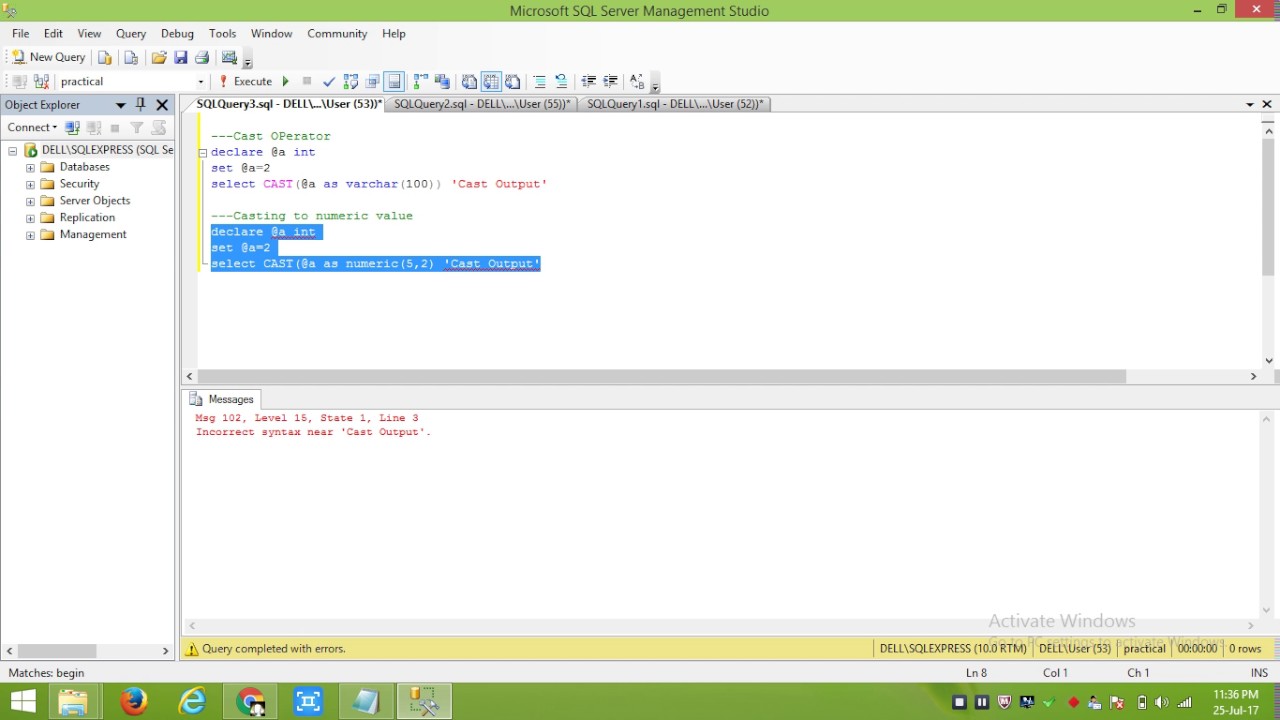Click the Activity Monitor toolbar icon
The image size is (1280, 720).
pyautogui.click(x=229, y=57)
